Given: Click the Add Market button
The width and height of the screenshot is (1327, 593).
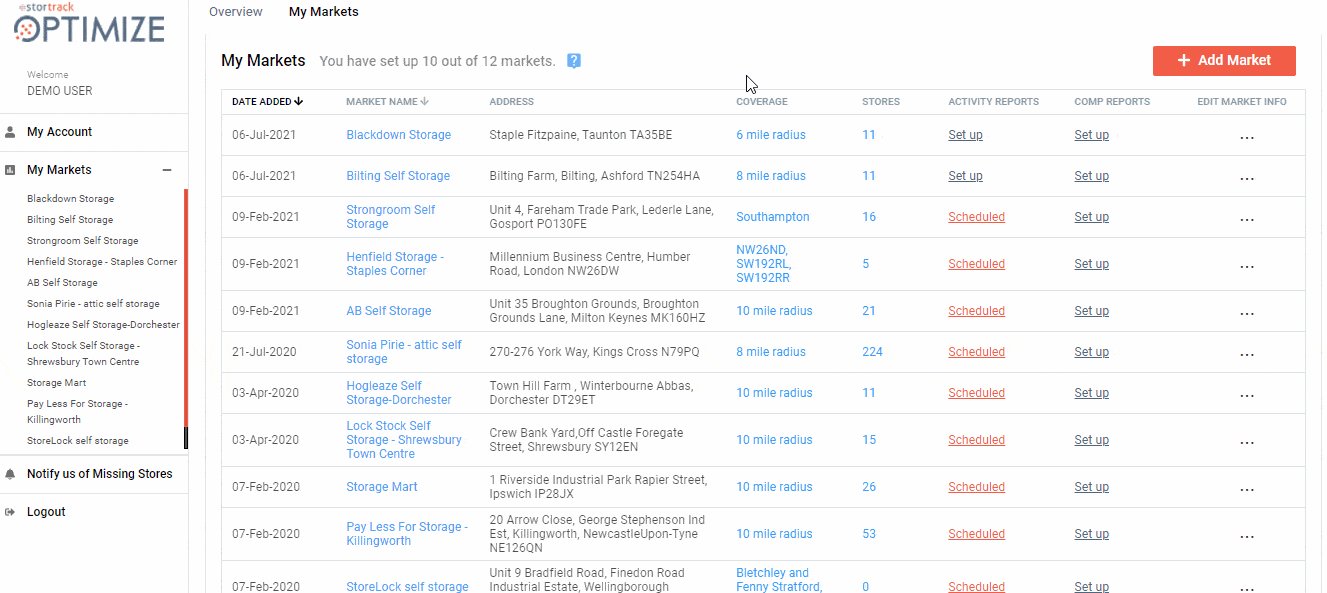Looking at the screenshot, I should tap(1224, 60).
